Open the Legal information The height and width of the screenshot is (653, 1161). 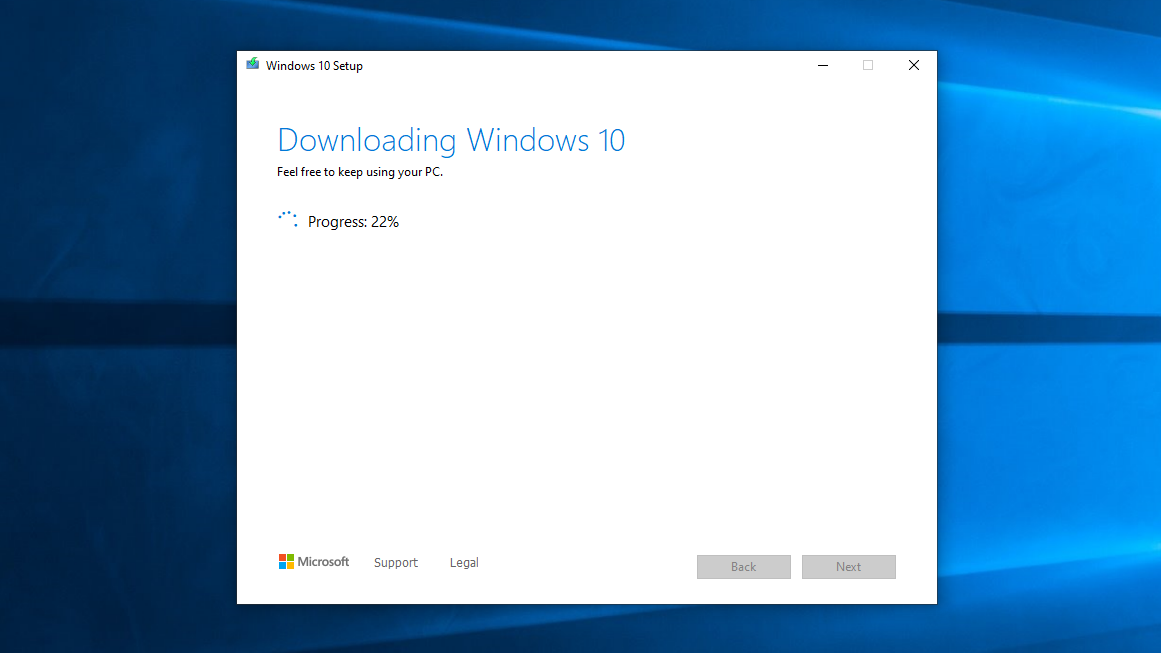click(x=463, y=562)
